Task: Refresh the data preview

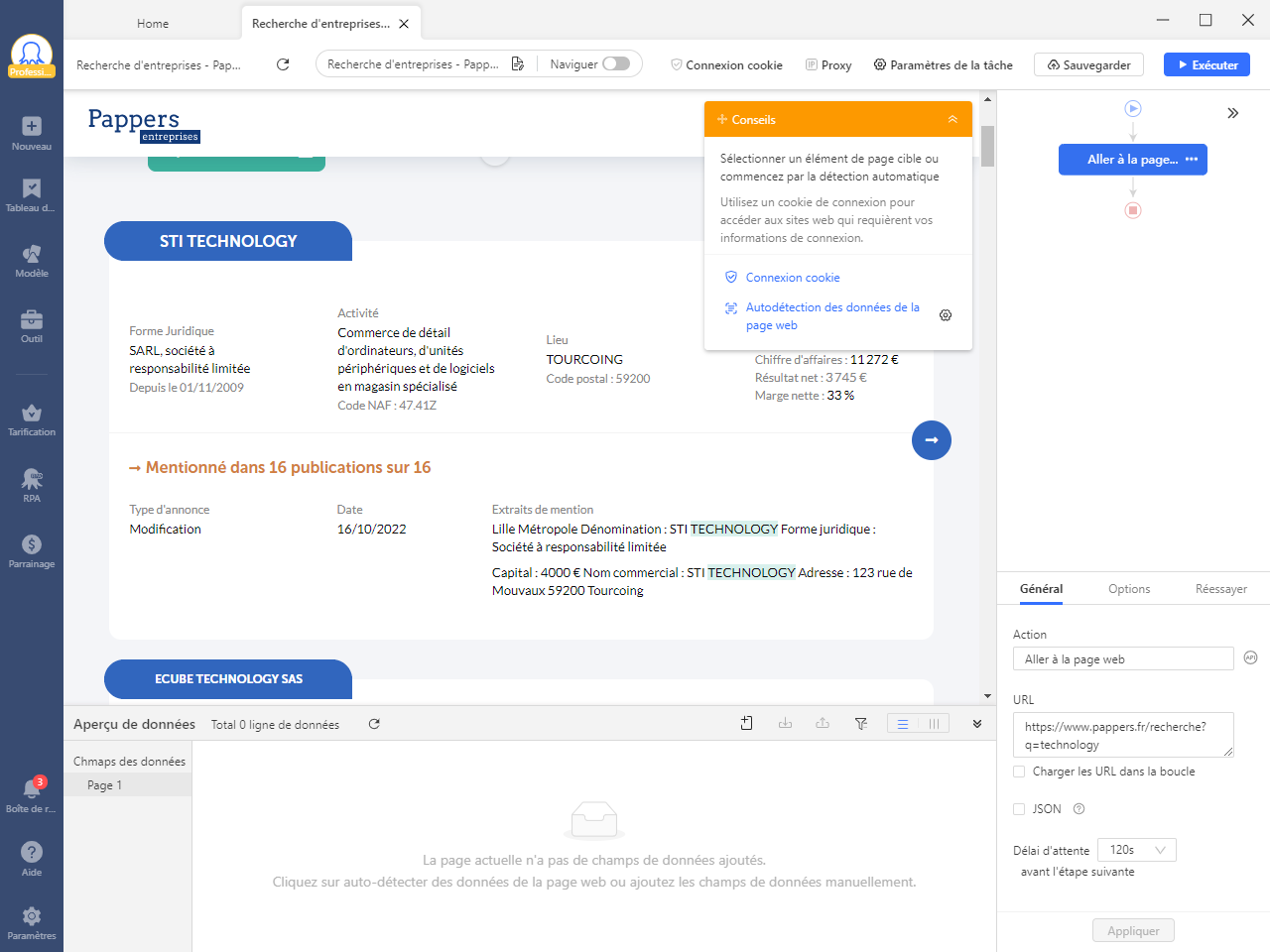Action: [374, 724]
